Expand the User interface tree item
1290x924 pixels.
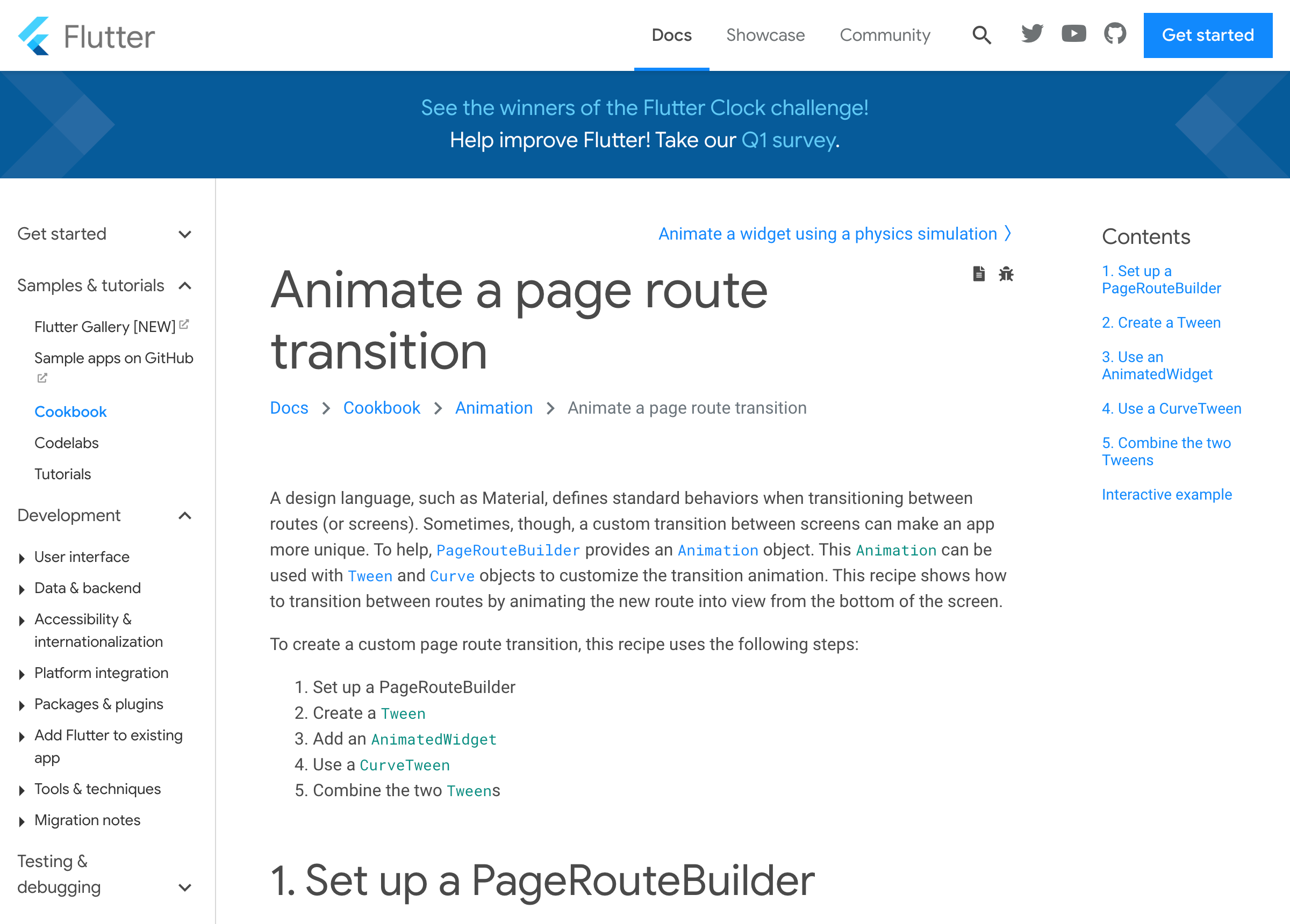coord(21,558)
